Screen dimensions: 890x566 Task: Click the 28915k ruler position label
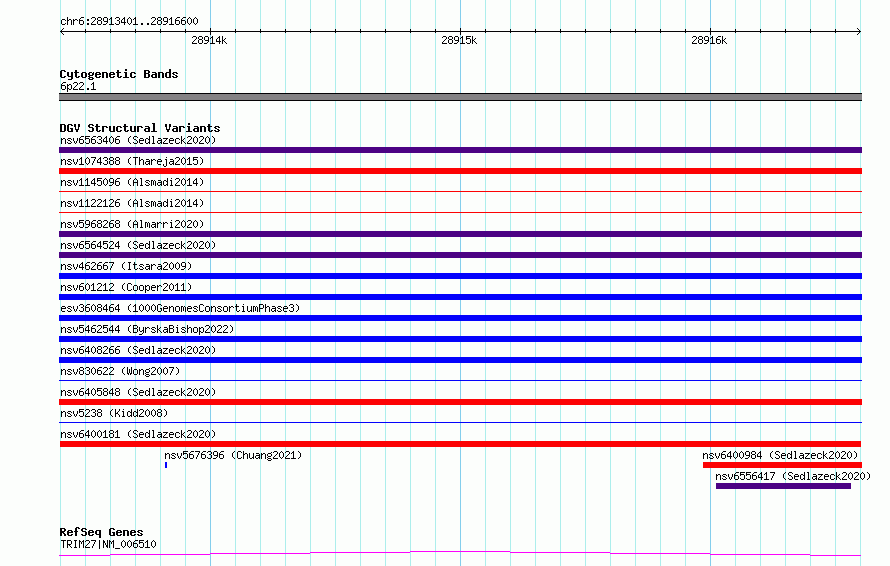pos(459,40)
